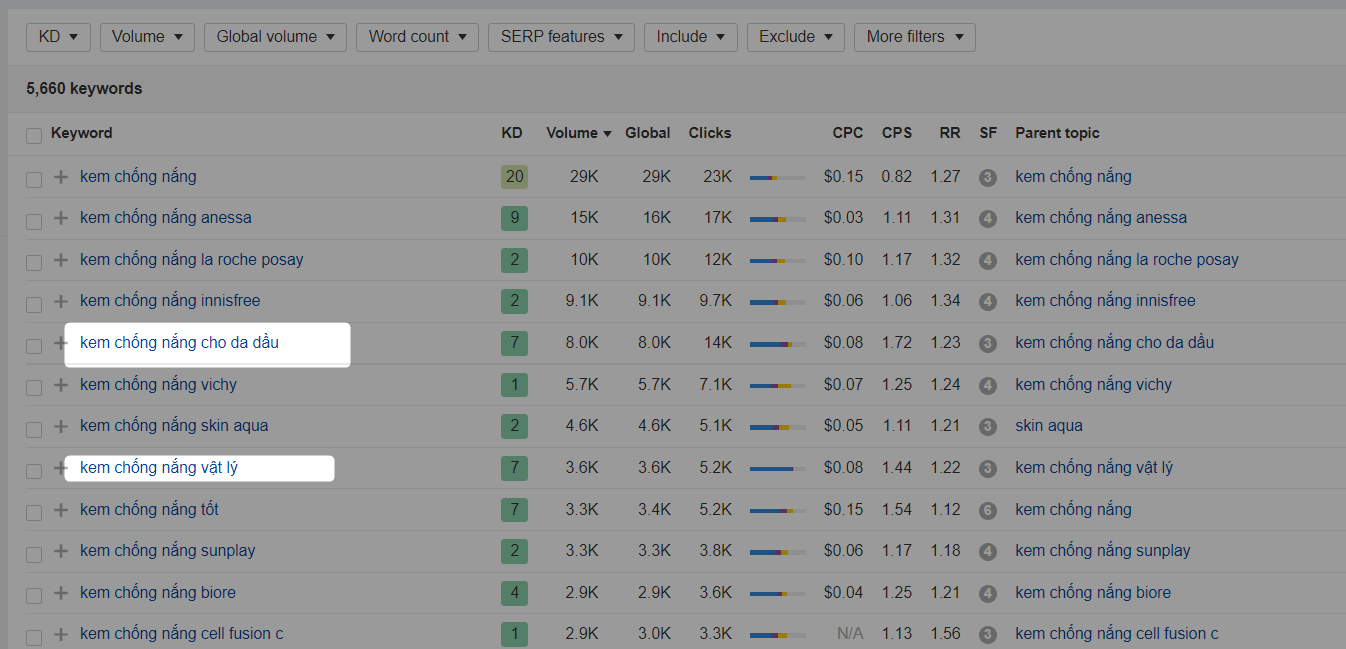1346x649 pixels.
Task: Expand the More filters menu
Action: point(915,37)
